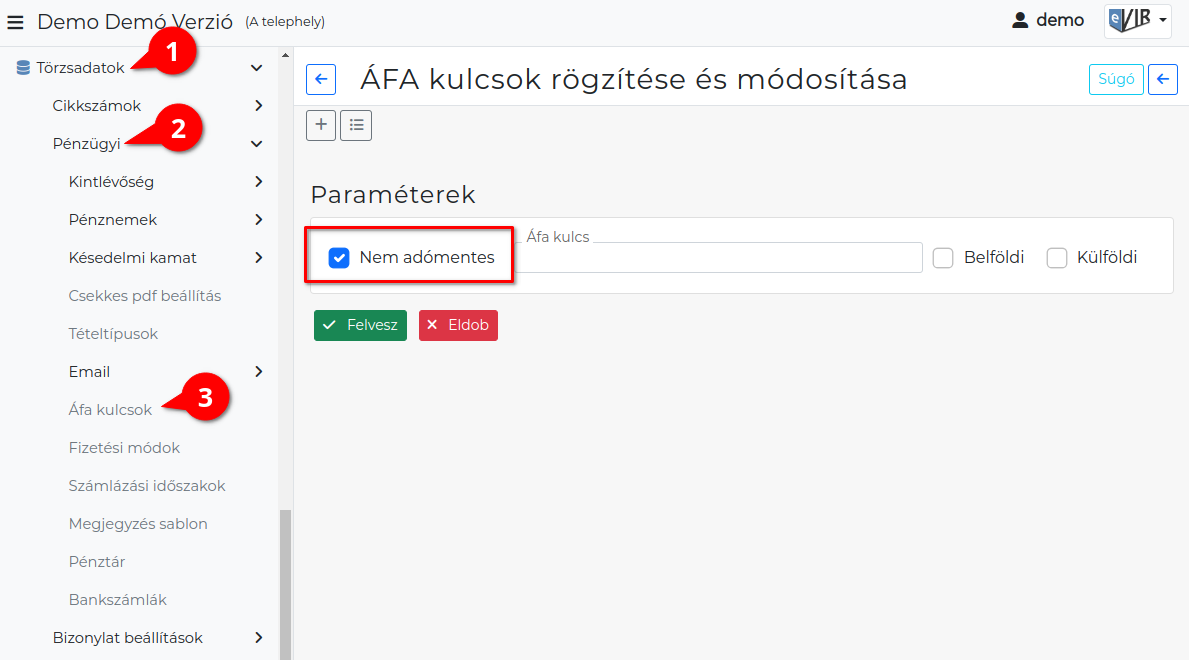Expand the Cikkszámok submenu
Screen dimensions: 1189x660
[x=258, y=106]
